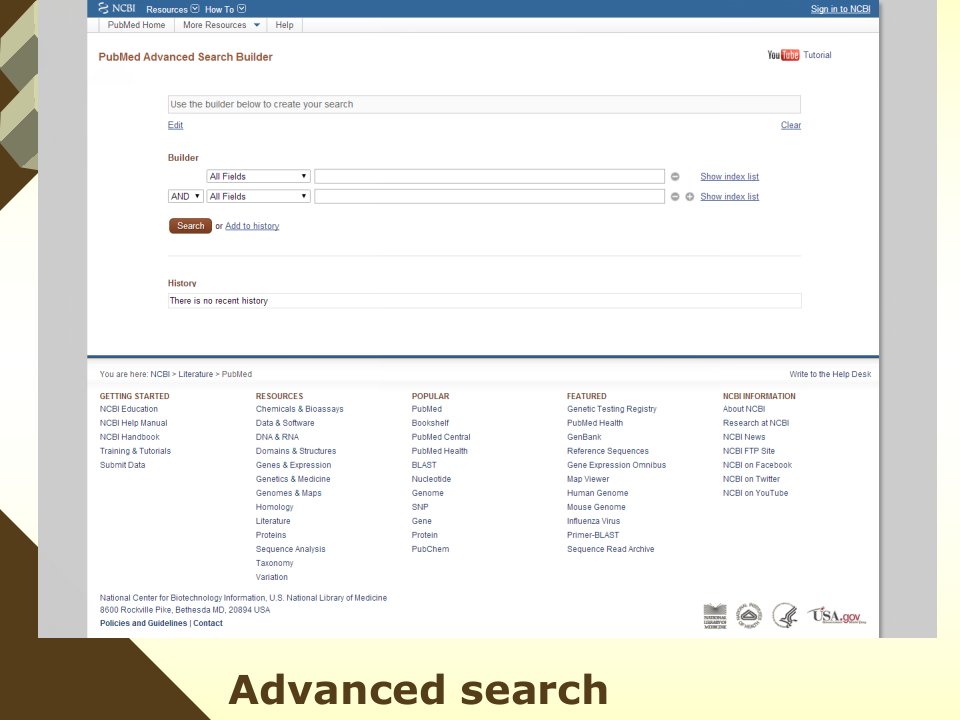Viewport: 960px width, 720px height.
Task: Open the About NCBI link
Action: pyautogui.click(x=743, y=409)
